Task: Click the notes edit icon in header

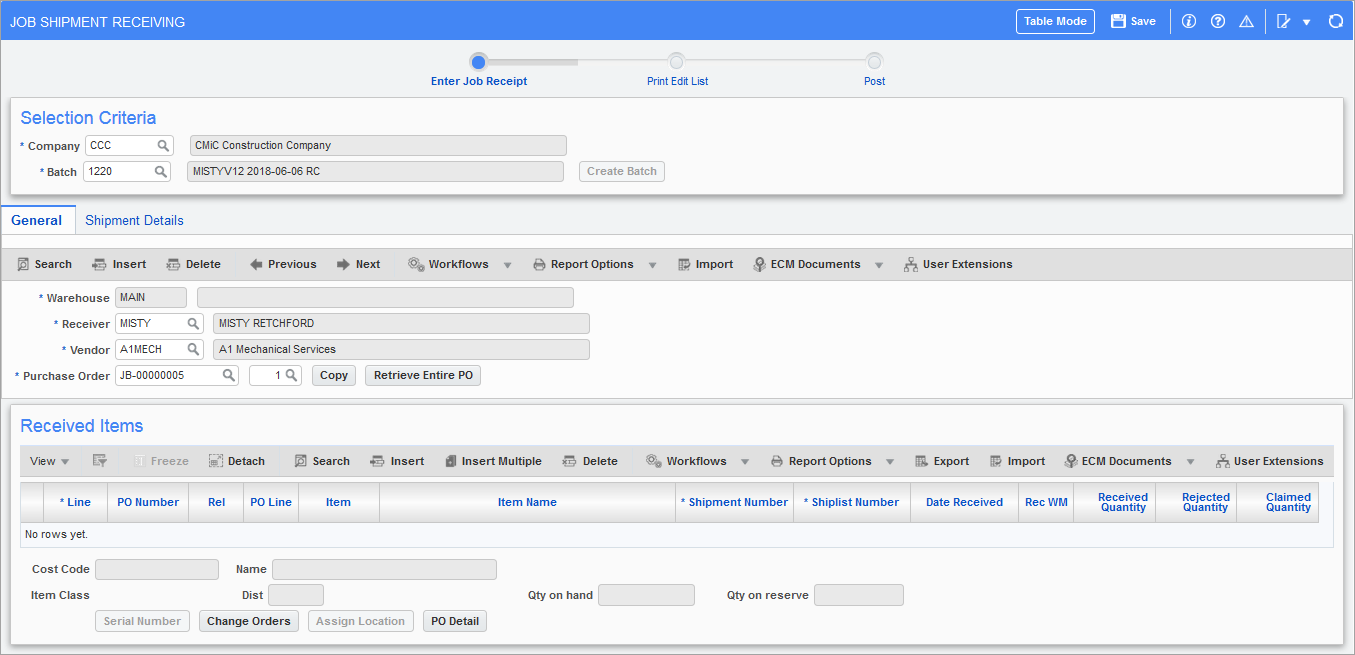Action: [x=1284, y=21]
